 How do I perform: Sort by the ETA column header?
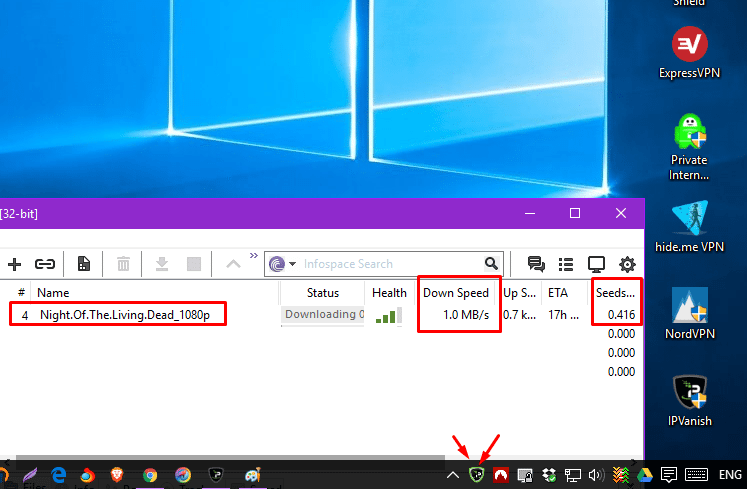pos(558,293)
